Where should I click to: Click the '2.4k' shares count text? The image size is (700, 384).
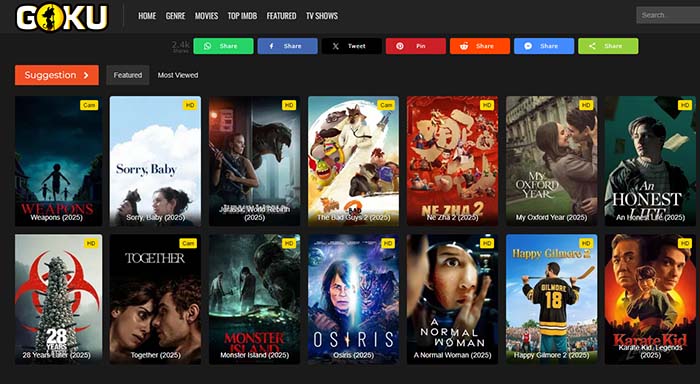tap(181, 44)
